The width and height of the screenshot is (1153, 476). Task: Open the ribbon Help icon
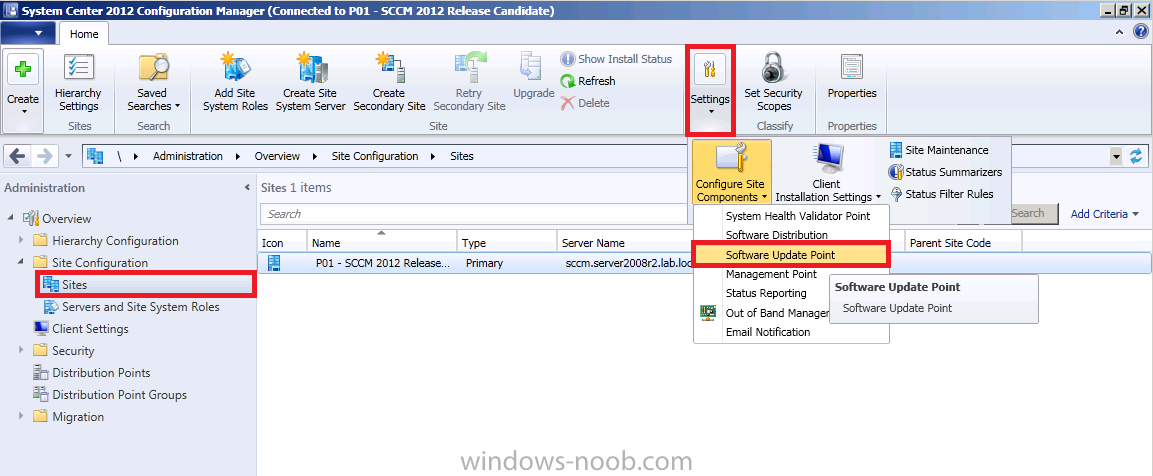[x=1138, y=32]
